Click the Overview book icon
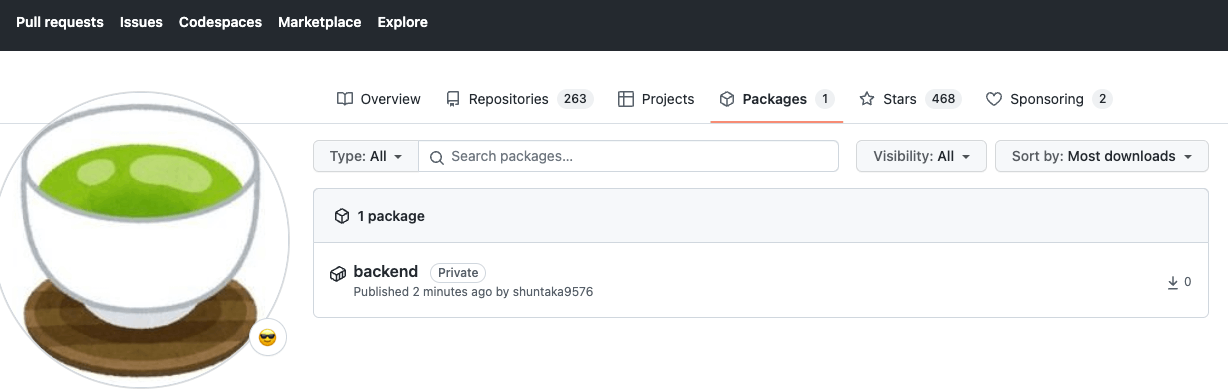Image resolution: width=1228 pixels, height=390 pixels. pos(345,99)
